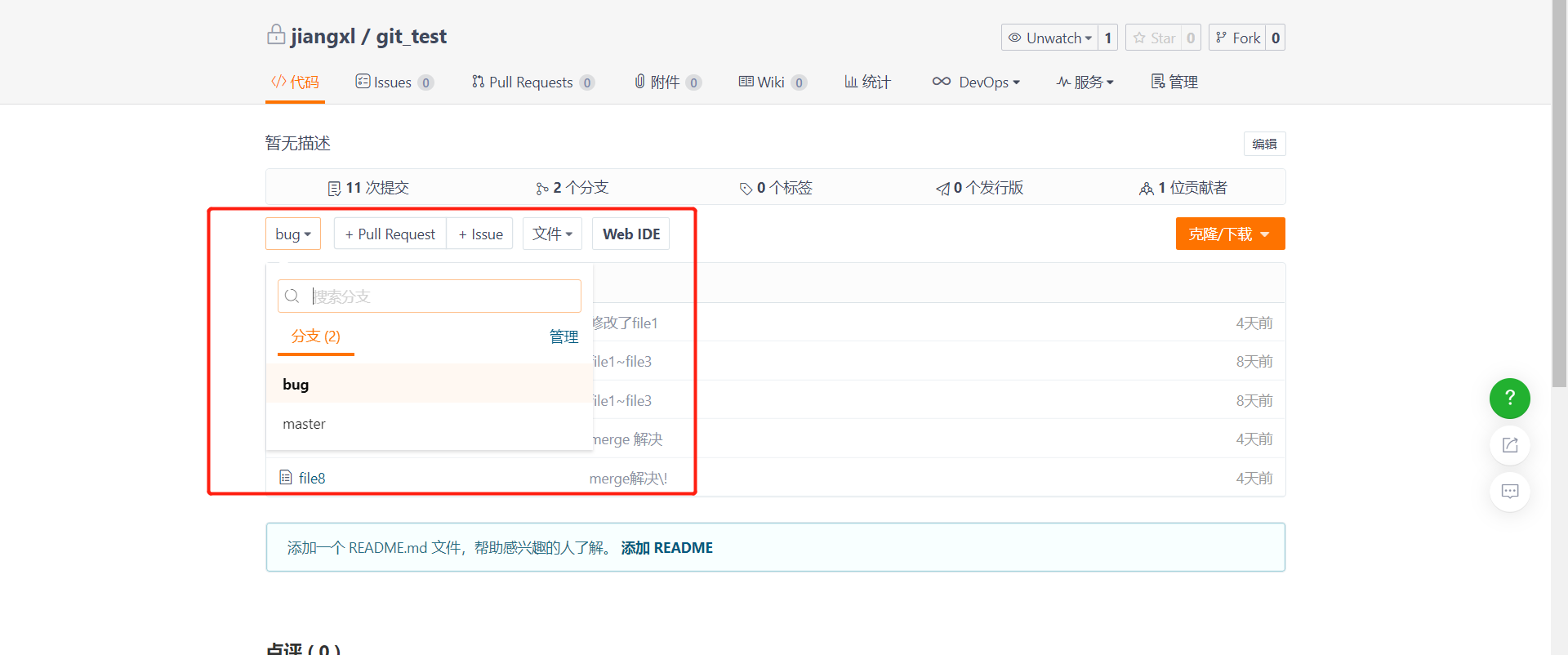Open the merge 解决 commit message
This screenshot has width=1568, height=655.
click(x=628, y=439)
